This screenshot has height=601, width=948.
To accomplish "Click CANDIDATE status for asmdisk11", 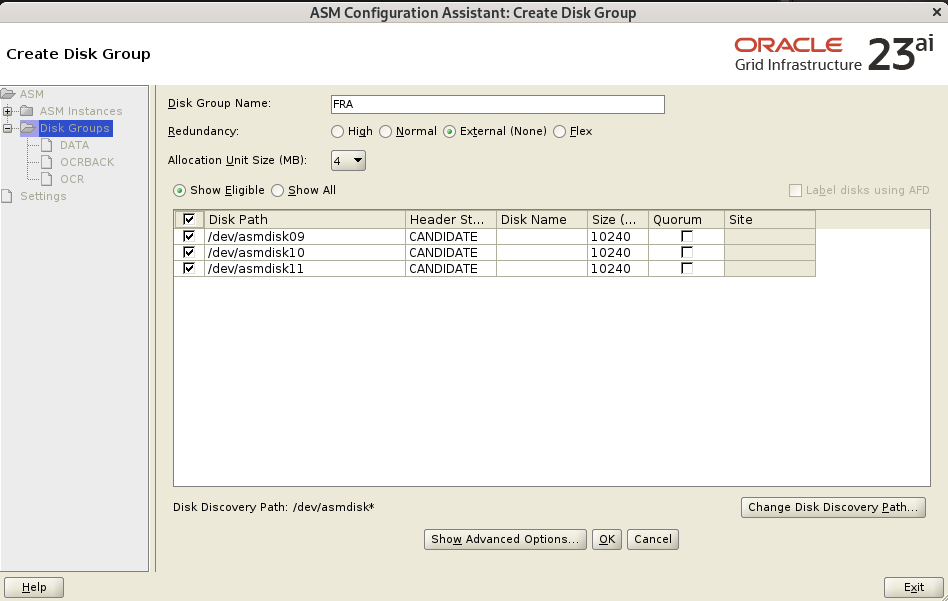I will (450, 268).
